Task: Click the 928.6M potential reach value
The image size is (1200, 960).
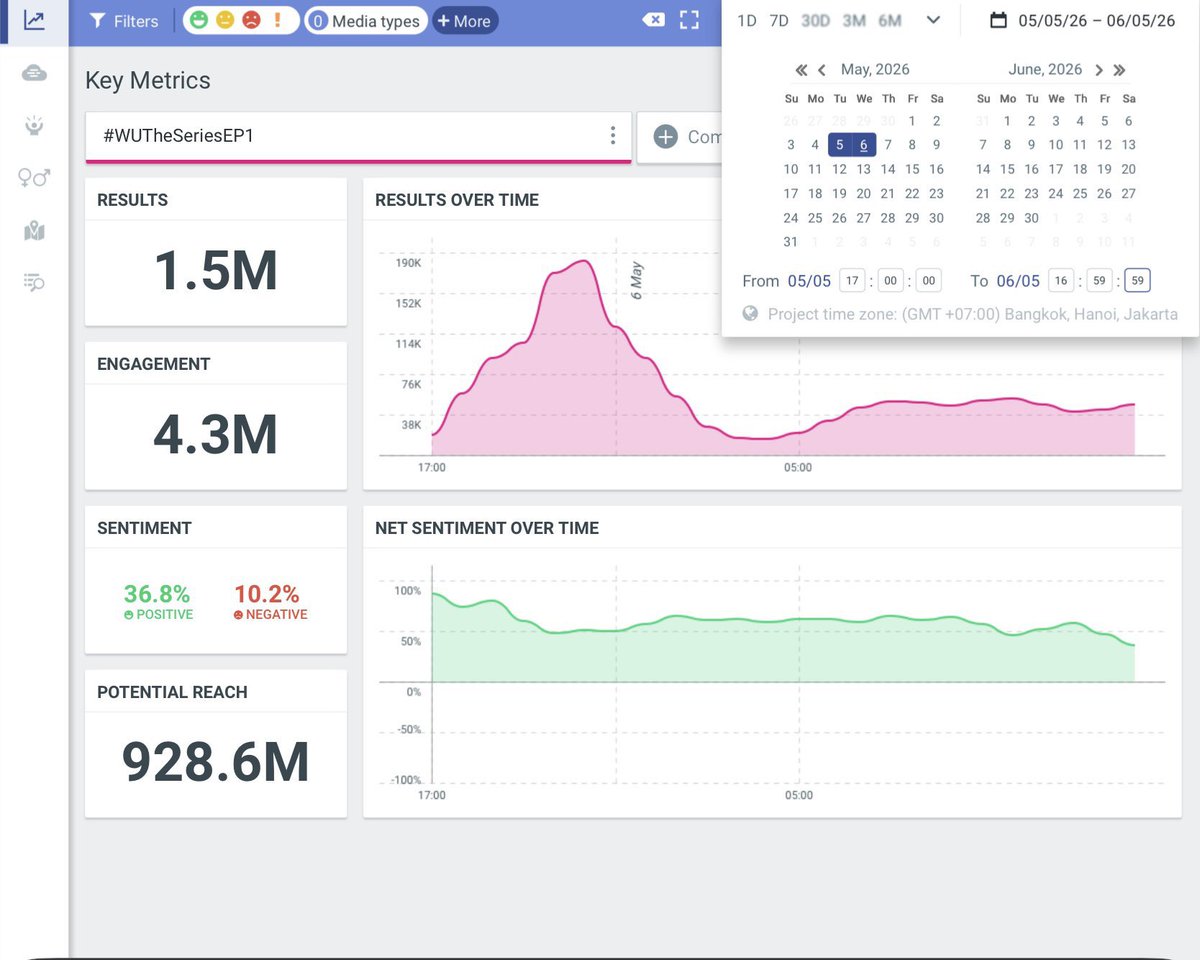Action: click(216, 763)
